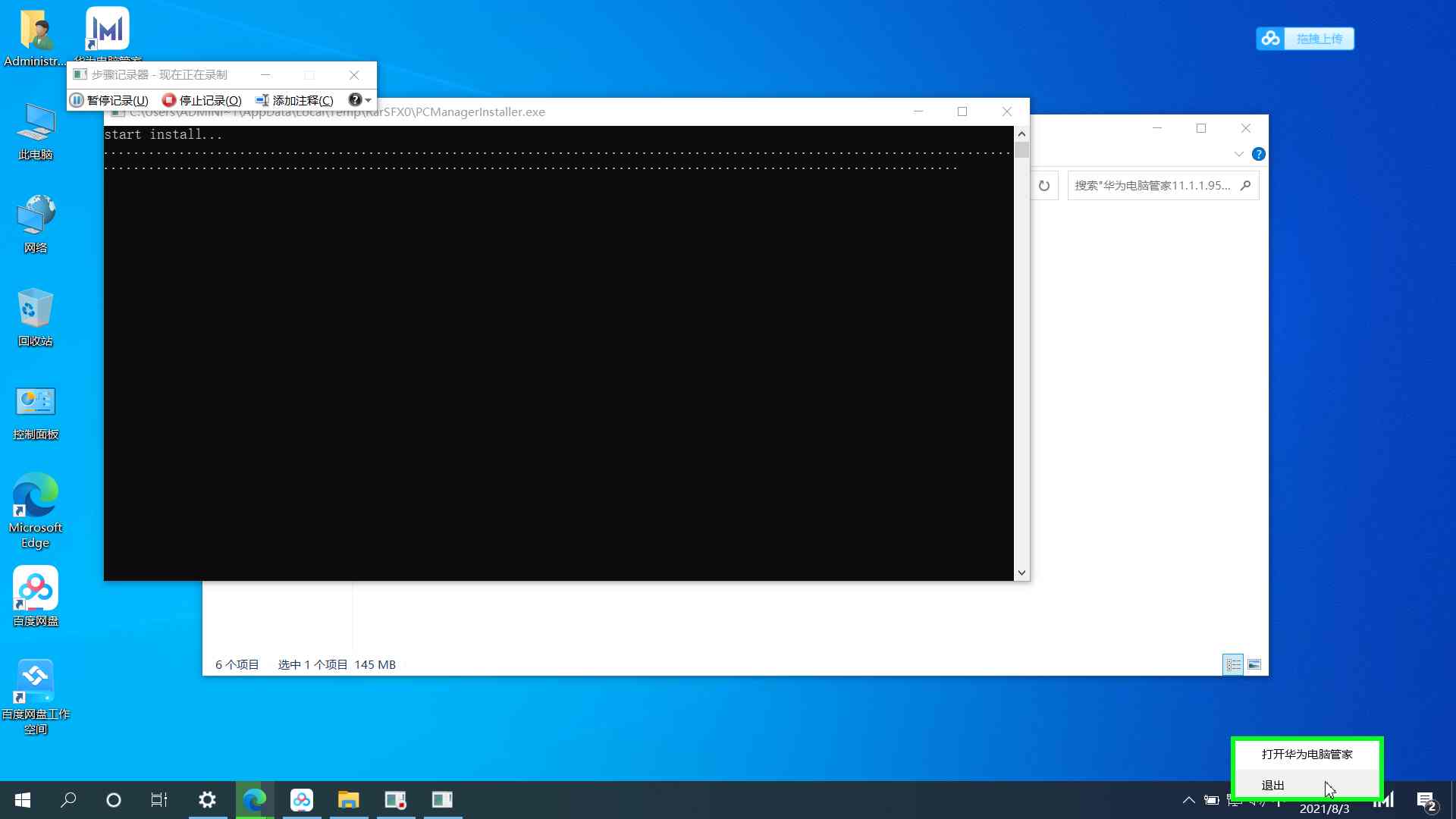This screenshot has height=819, width=1456.
Task: Click the Explorer refresh button
Action: click(1044, 186)
